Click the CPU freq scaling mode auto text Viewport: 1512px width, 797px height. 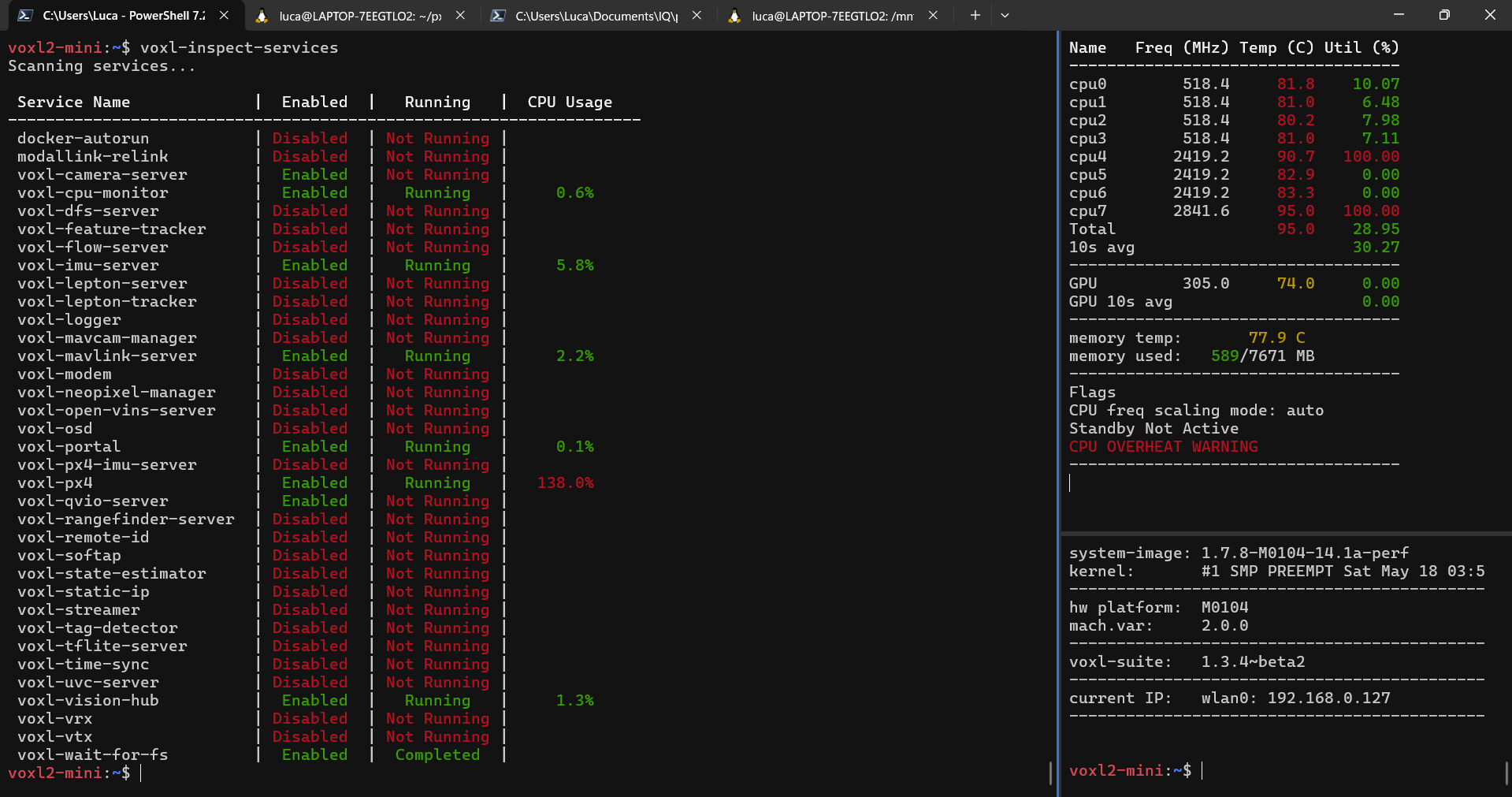pyautogui.click(x=1197, y=411)
